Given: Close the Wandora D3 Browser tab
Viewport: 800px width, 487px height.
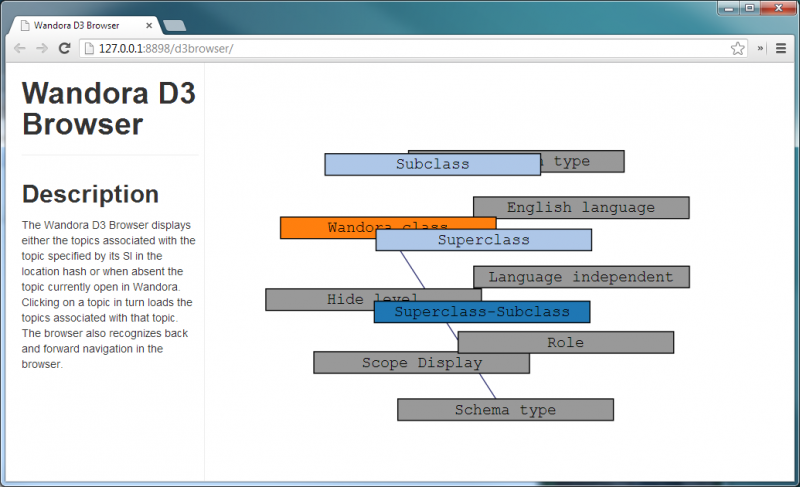Looking at the screenshot, I should (x=149, y=24).
